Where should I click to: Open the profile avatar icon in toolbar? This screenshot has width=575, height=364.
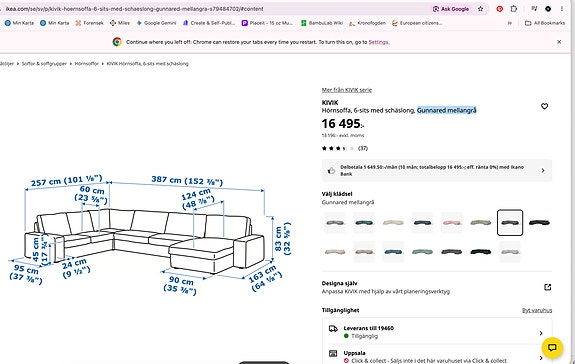tap(548, 9)
